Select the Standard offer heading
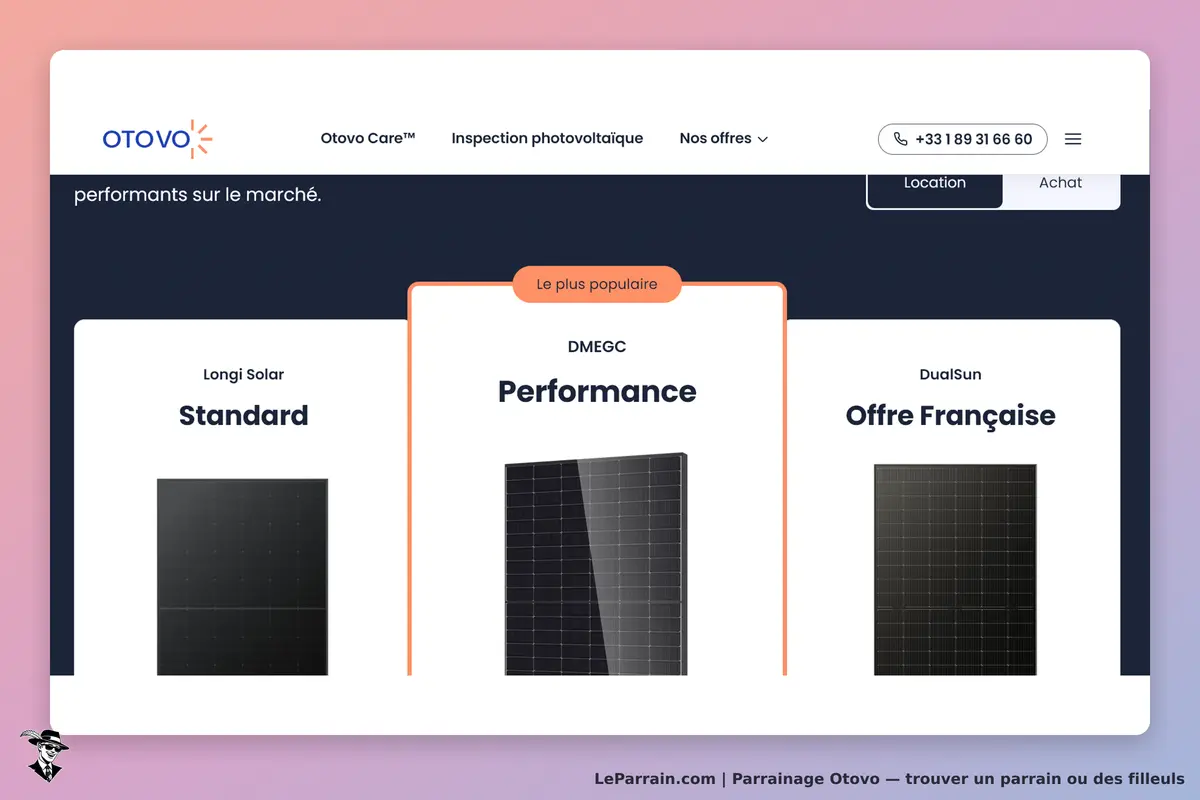 click(243, 415)
